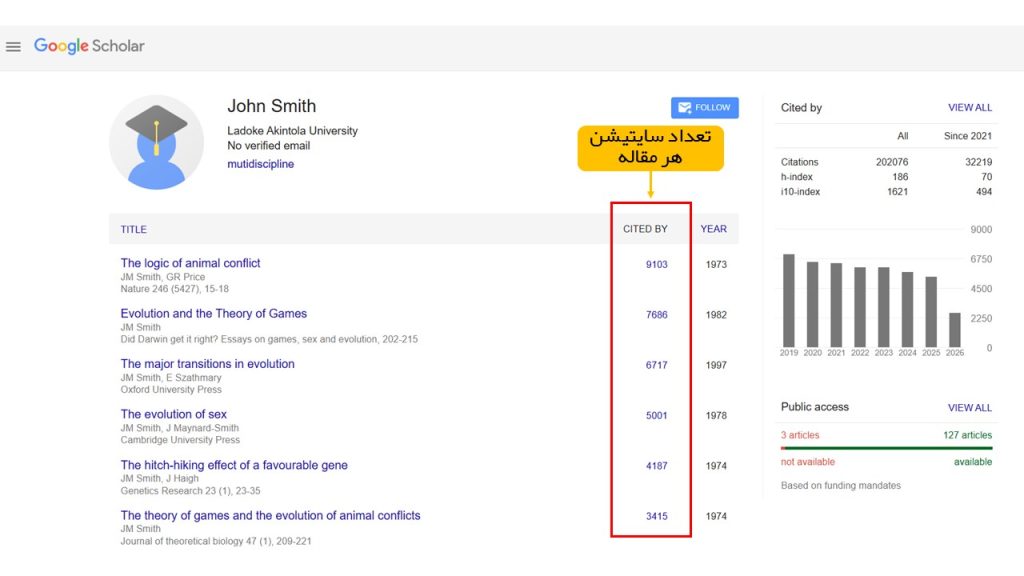The width and height of the screenshot is (1024, 576).
Task: Open the hamburger menu icon
Action: pos(13,47)
